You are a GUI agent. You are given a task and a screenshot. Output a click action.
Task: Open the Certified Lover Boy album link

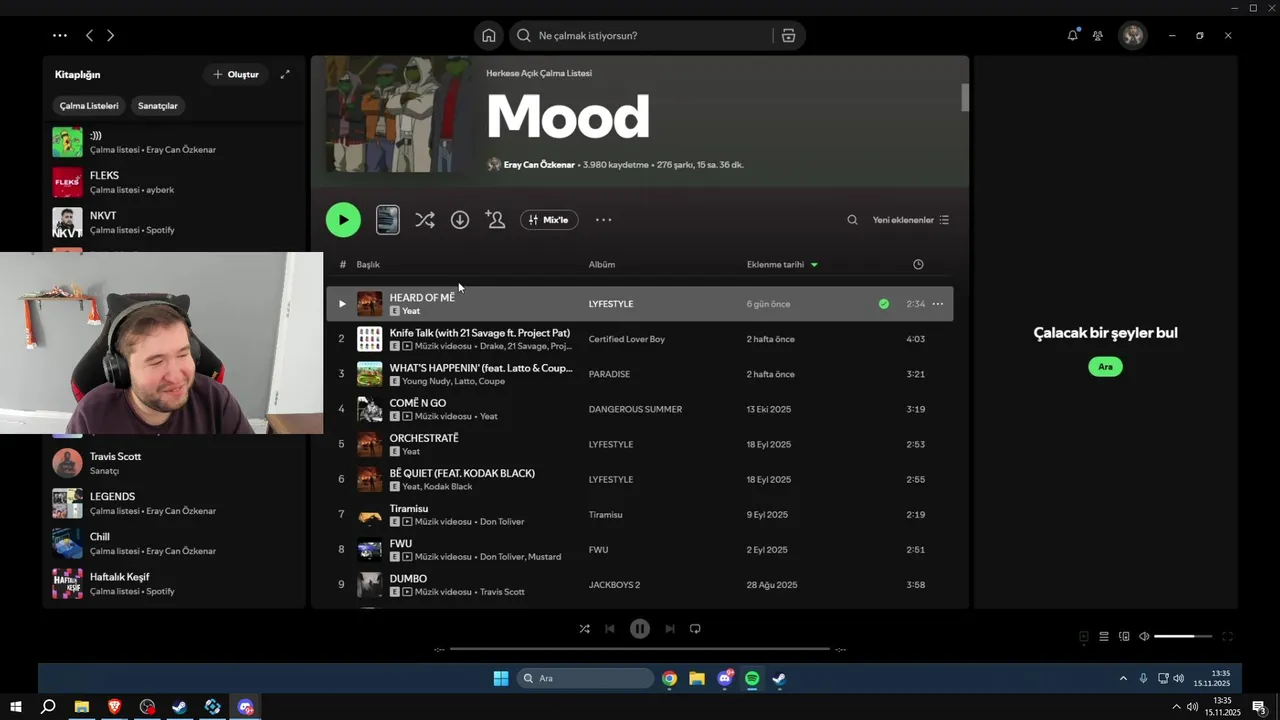tap(627, 339)
